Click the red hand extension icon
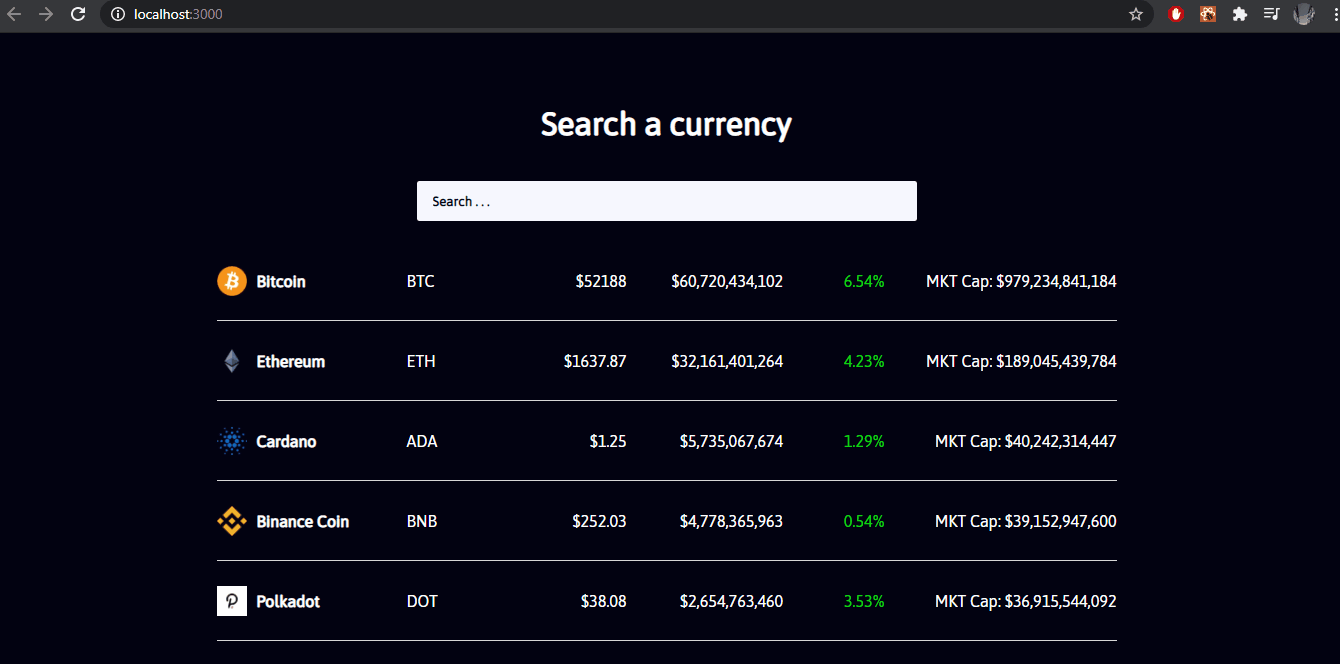 coord(1176,14)
